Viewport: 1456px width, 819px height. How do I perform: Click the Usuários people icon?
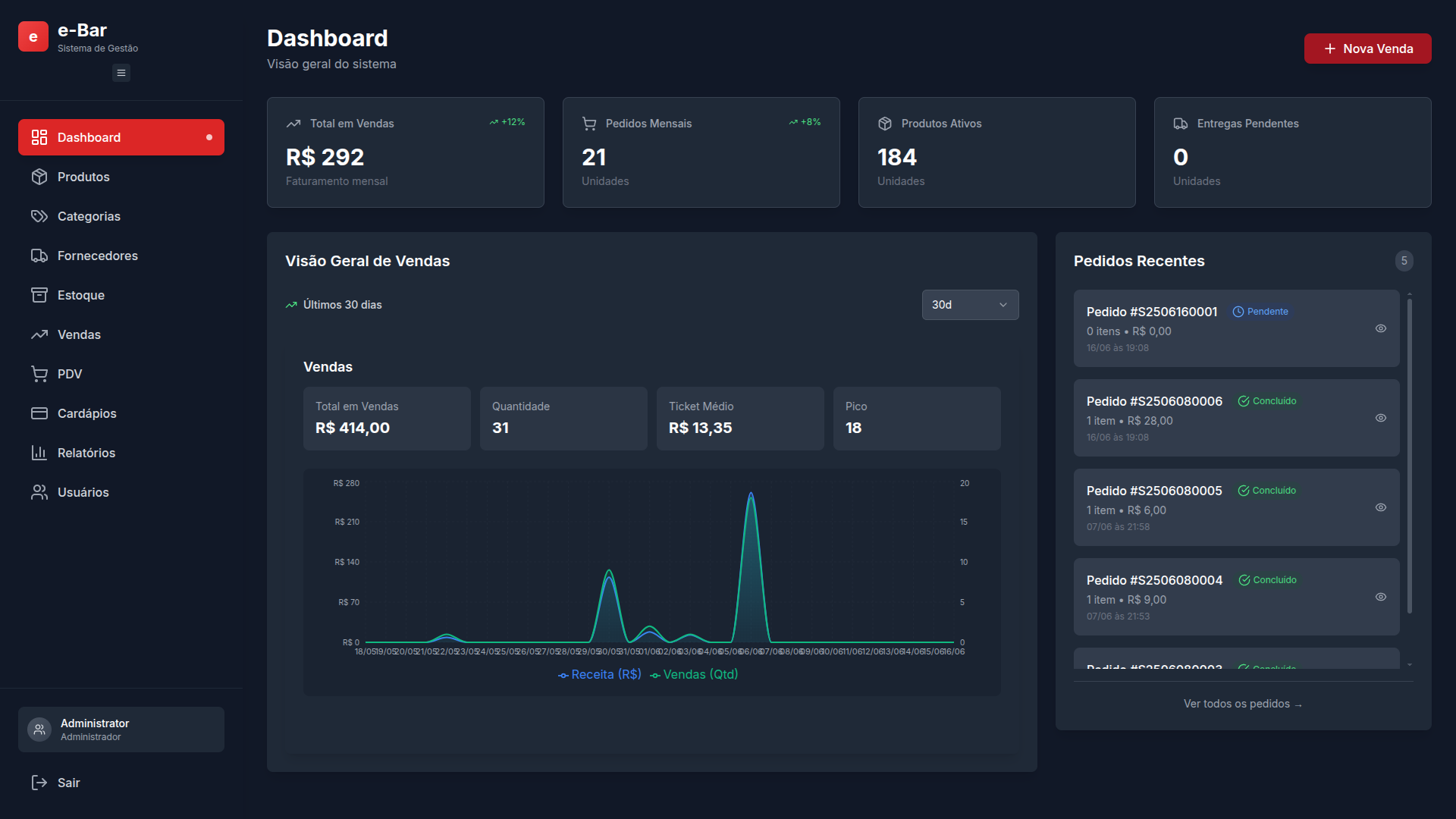40,492
